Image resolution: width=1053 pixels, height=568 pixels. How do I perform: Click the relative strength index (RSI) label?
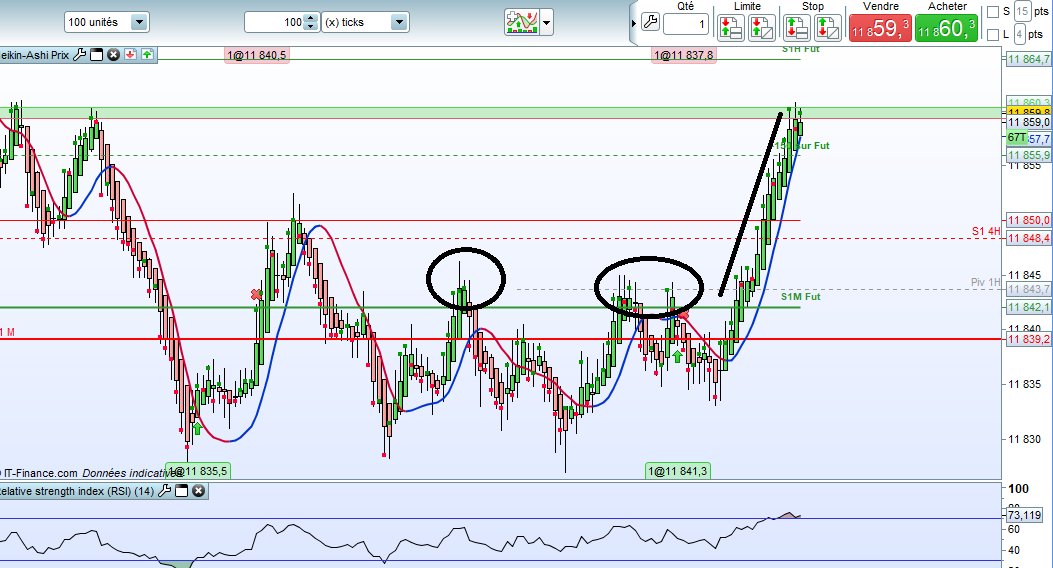click(77, 491)
